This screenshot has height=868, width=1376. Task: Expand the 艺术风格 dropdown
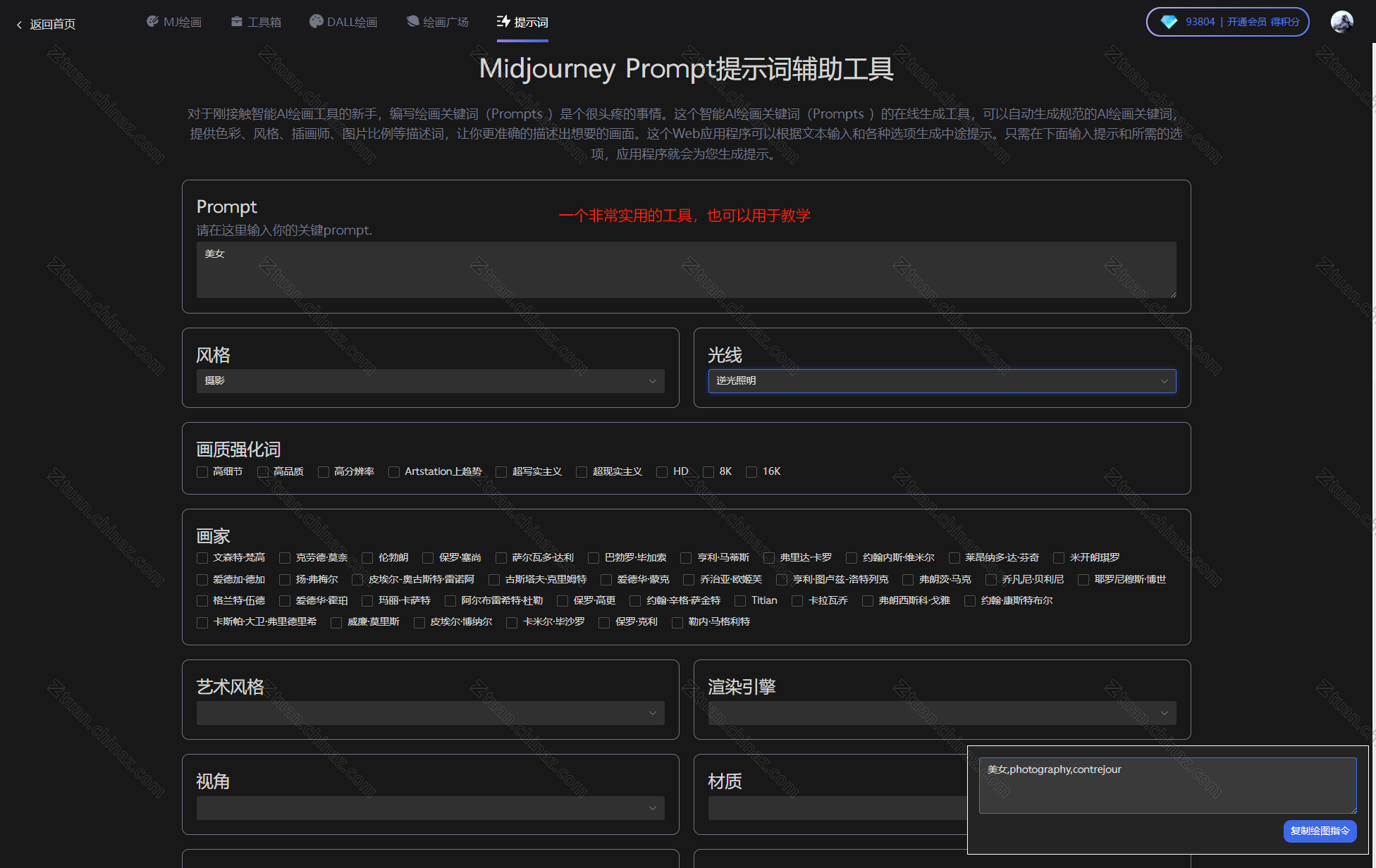click(430, 713)
